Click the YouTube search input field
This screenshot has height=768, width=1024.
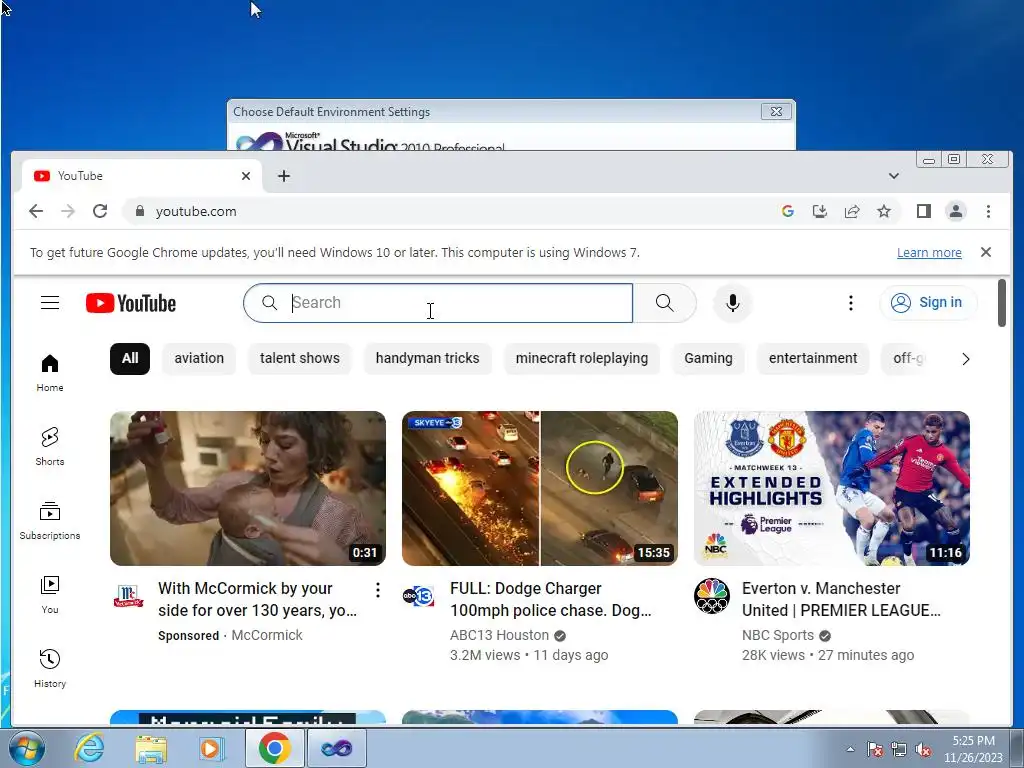[x=438, y=303]
